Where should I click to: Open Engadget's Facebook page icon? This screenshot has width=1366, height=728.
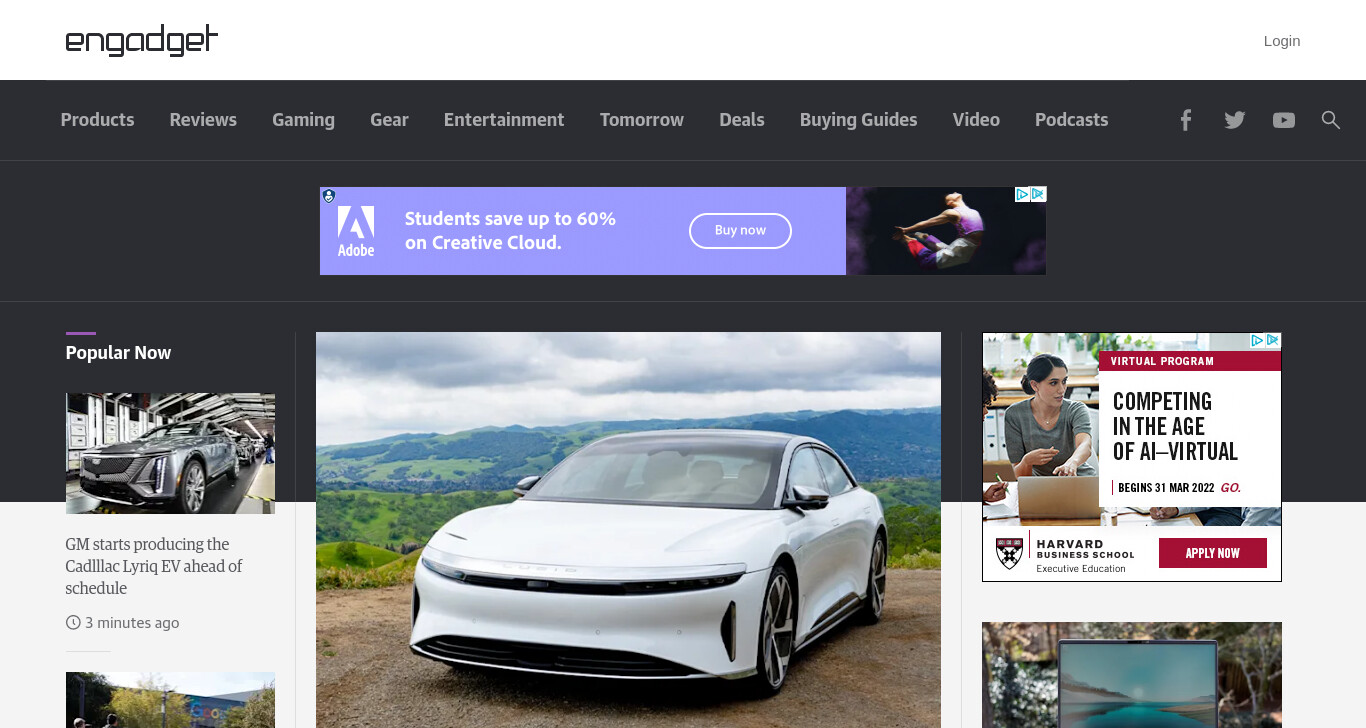1186,120
